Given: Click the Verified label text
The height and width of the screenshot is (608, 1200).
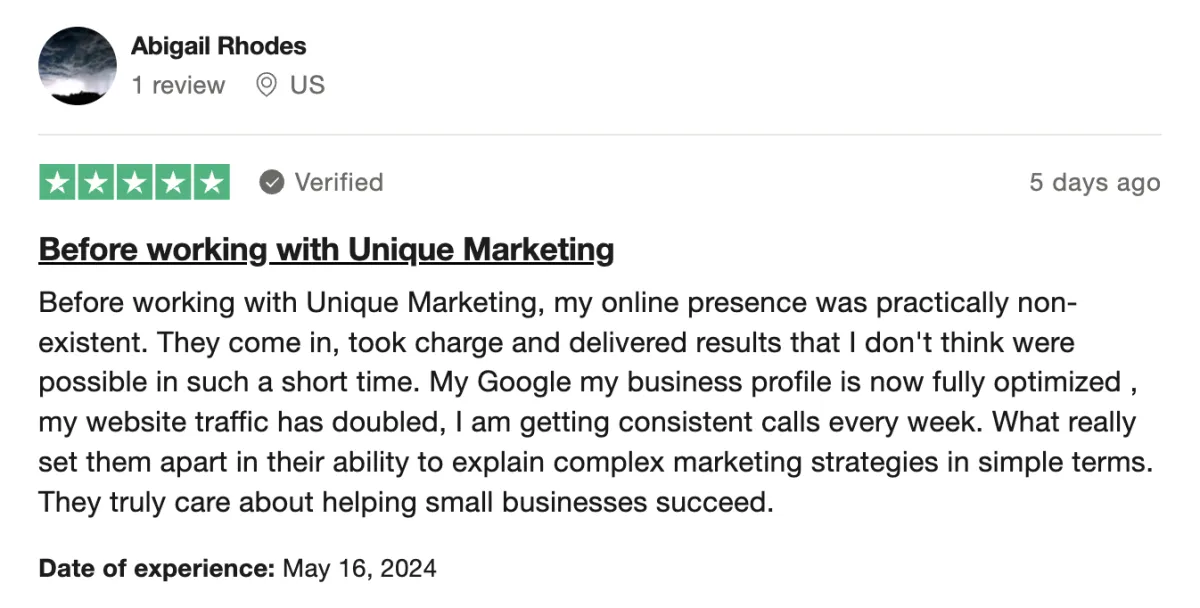Looking at the screenshot, I should pos(339,182).
